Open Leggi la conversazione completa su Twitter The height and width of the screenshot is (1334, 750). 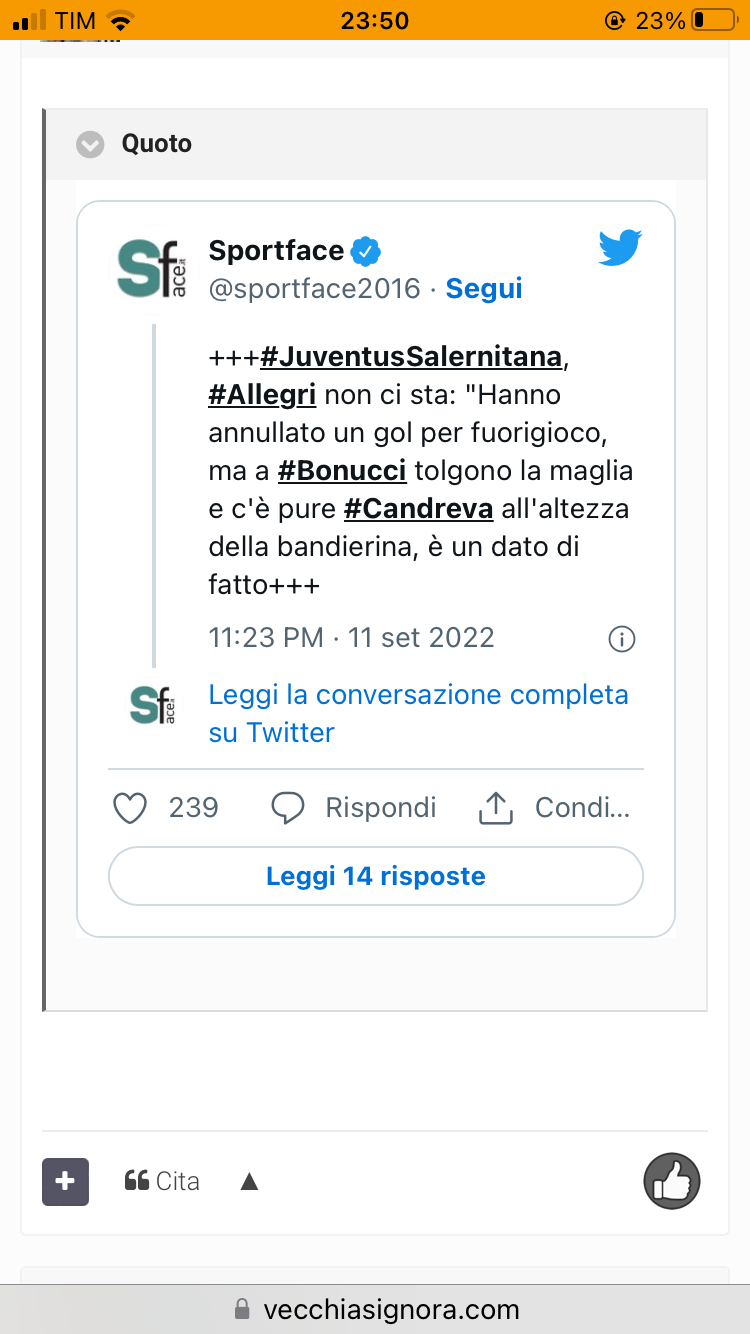[x=418, y=713]
